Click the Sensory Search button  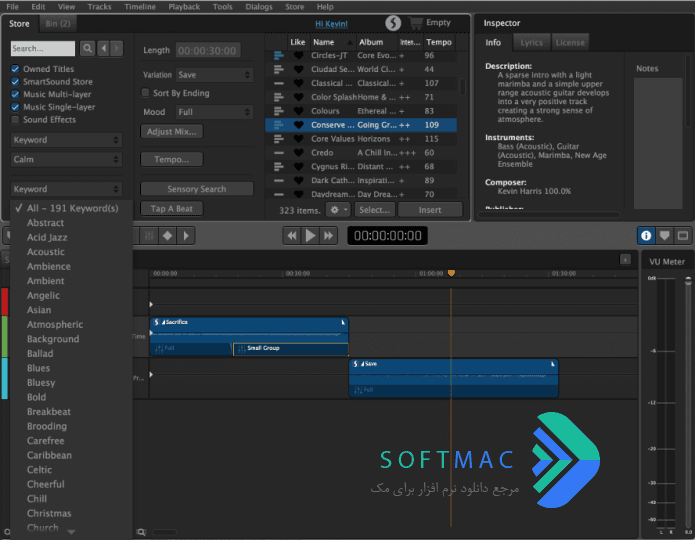click(x=197, y=189)
